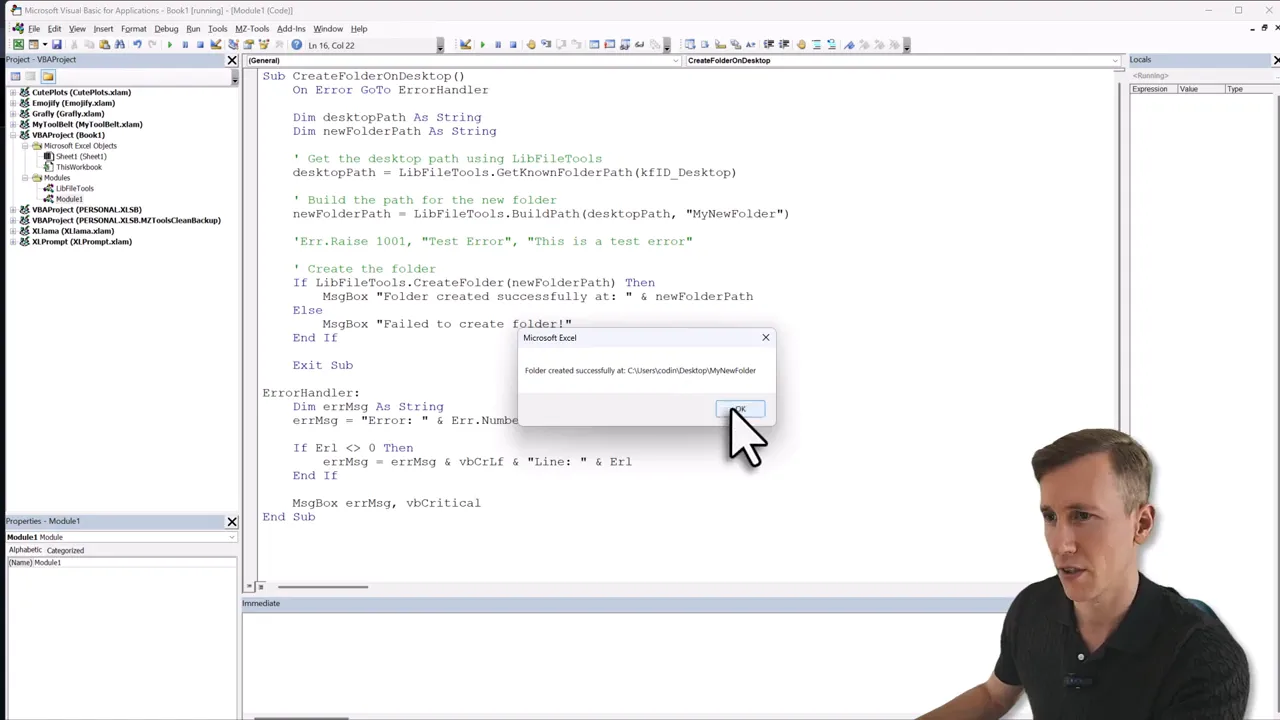
Task: Click inside the Immediate window
Action: (500, 650)
